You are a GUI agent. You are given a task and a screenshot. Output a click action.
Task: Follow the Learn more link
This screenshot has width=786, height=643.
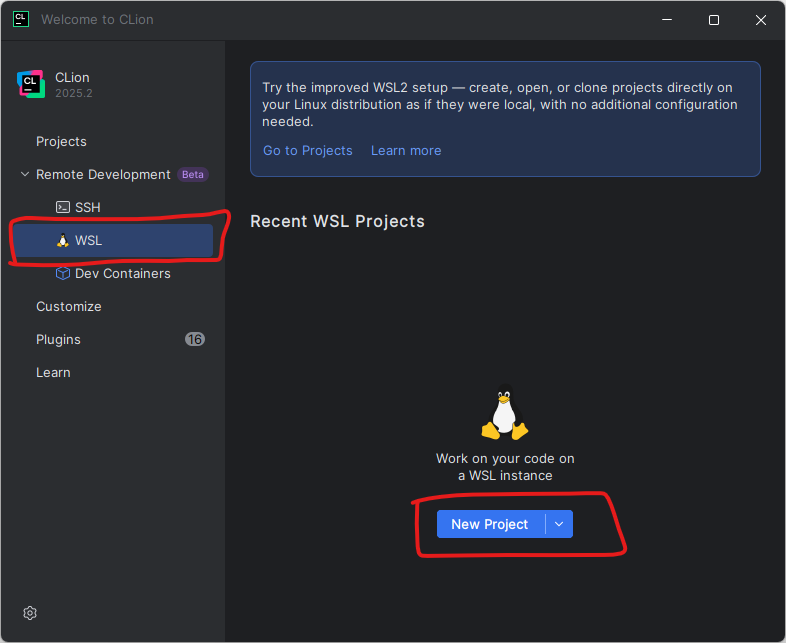[406, 150]
